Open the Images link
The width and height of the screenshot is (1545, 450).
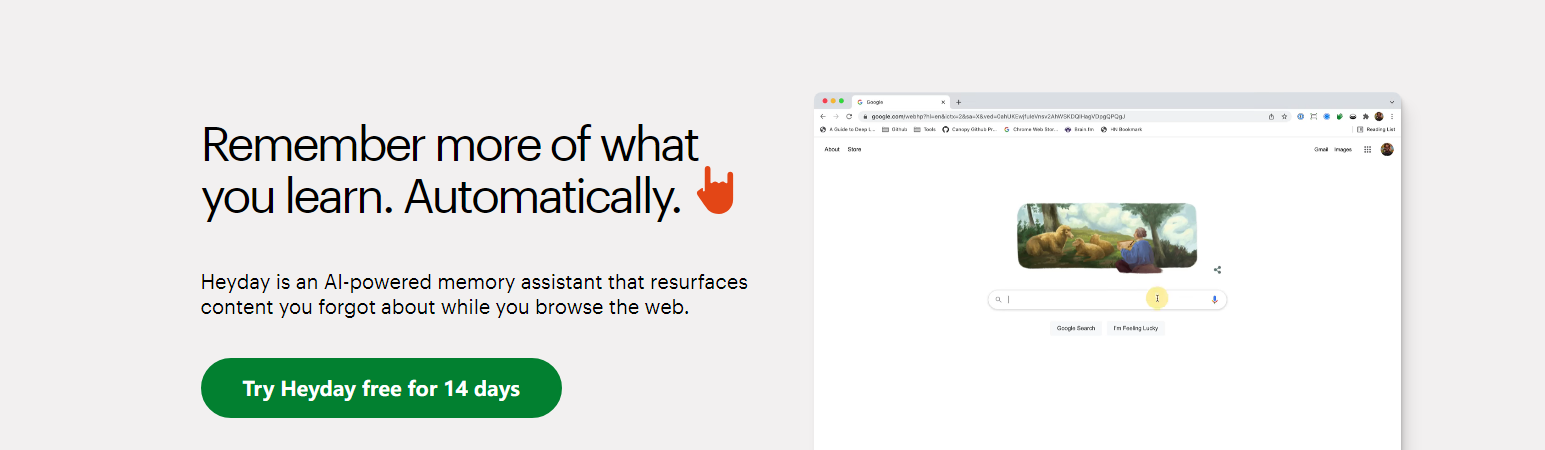coord(1343,149)
